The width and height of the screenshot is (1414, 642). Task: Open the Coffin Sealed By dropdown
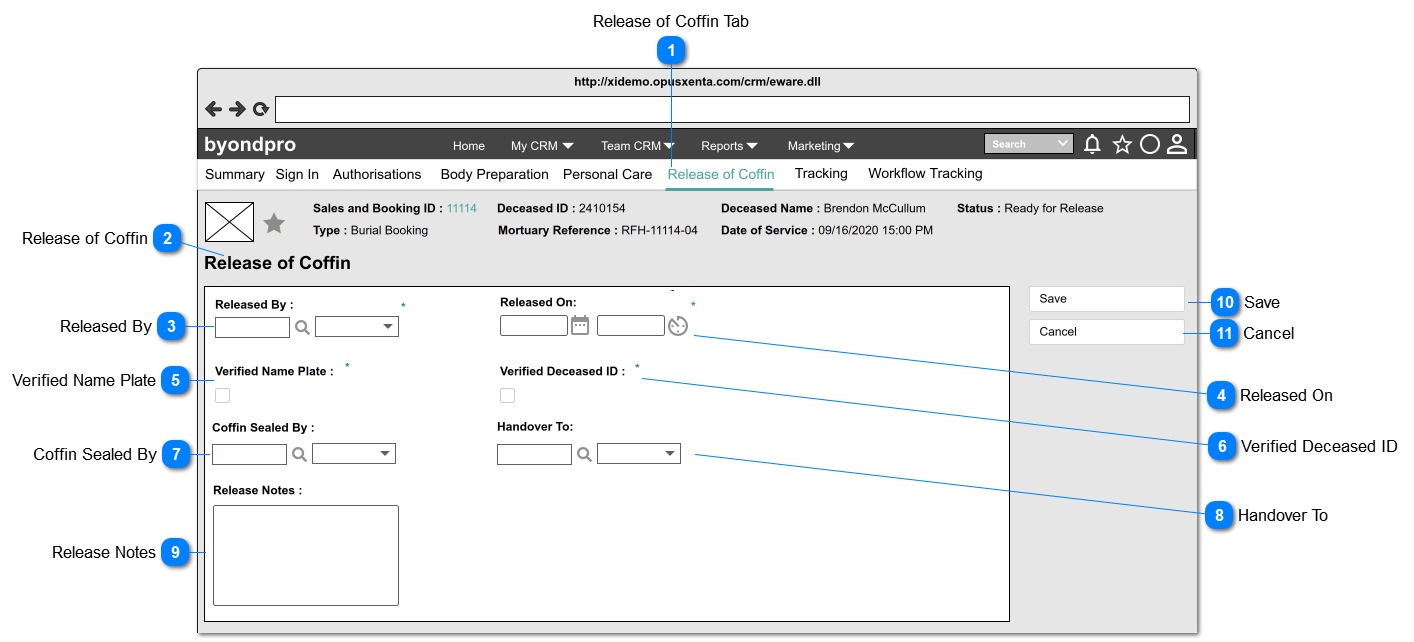354,454
